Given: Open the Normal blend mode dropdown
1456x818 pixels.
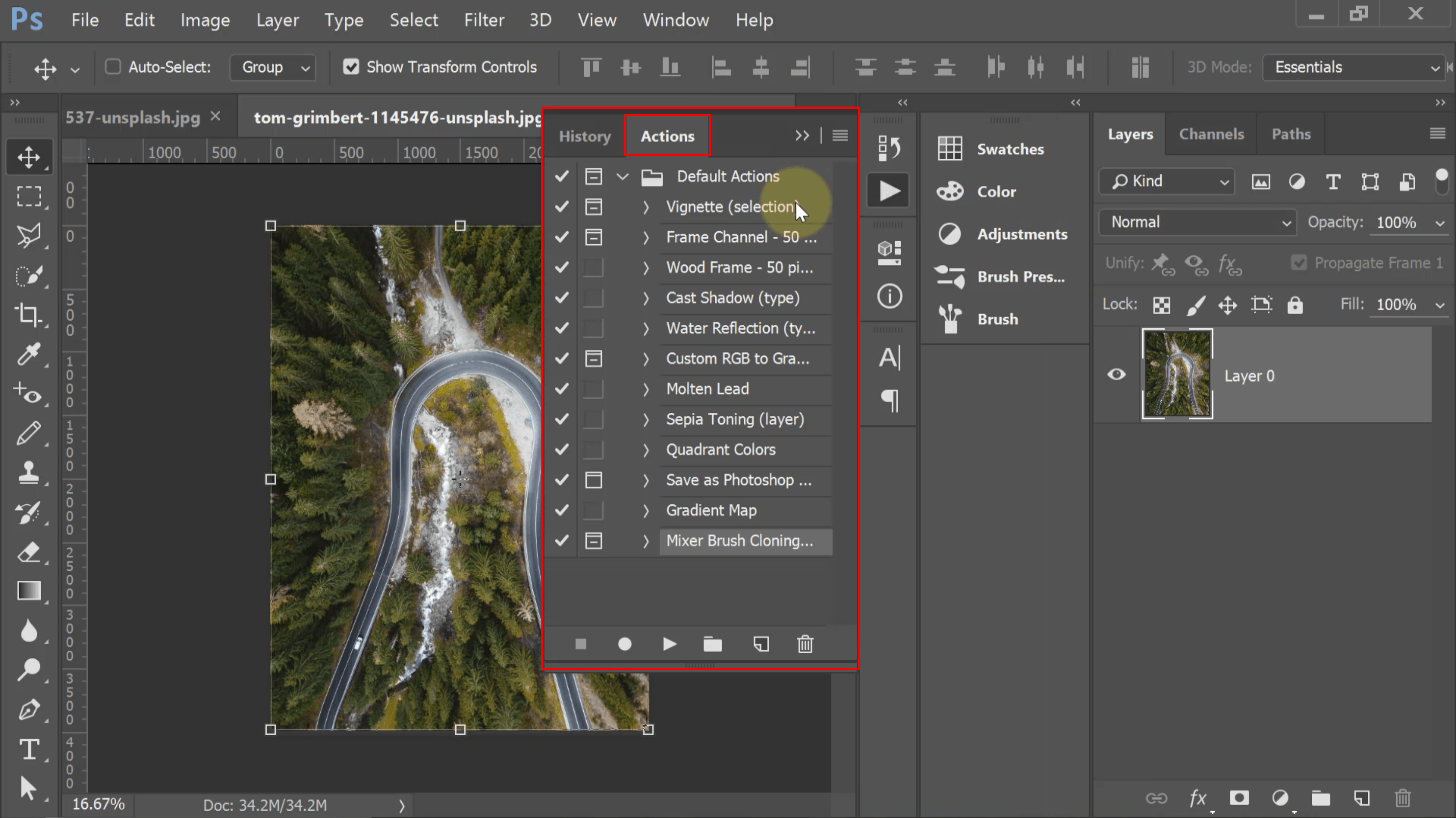Looking at the screenshot, I should [1198, 222].
